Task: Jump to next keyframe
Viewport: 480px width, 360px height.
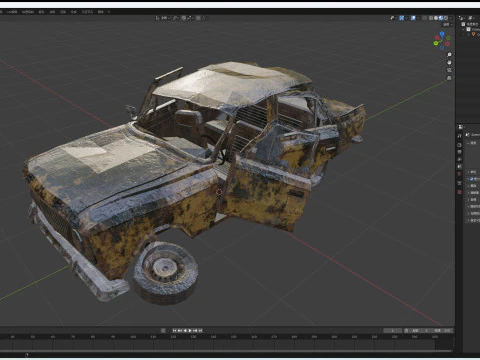Action: (x=195, y=330)
